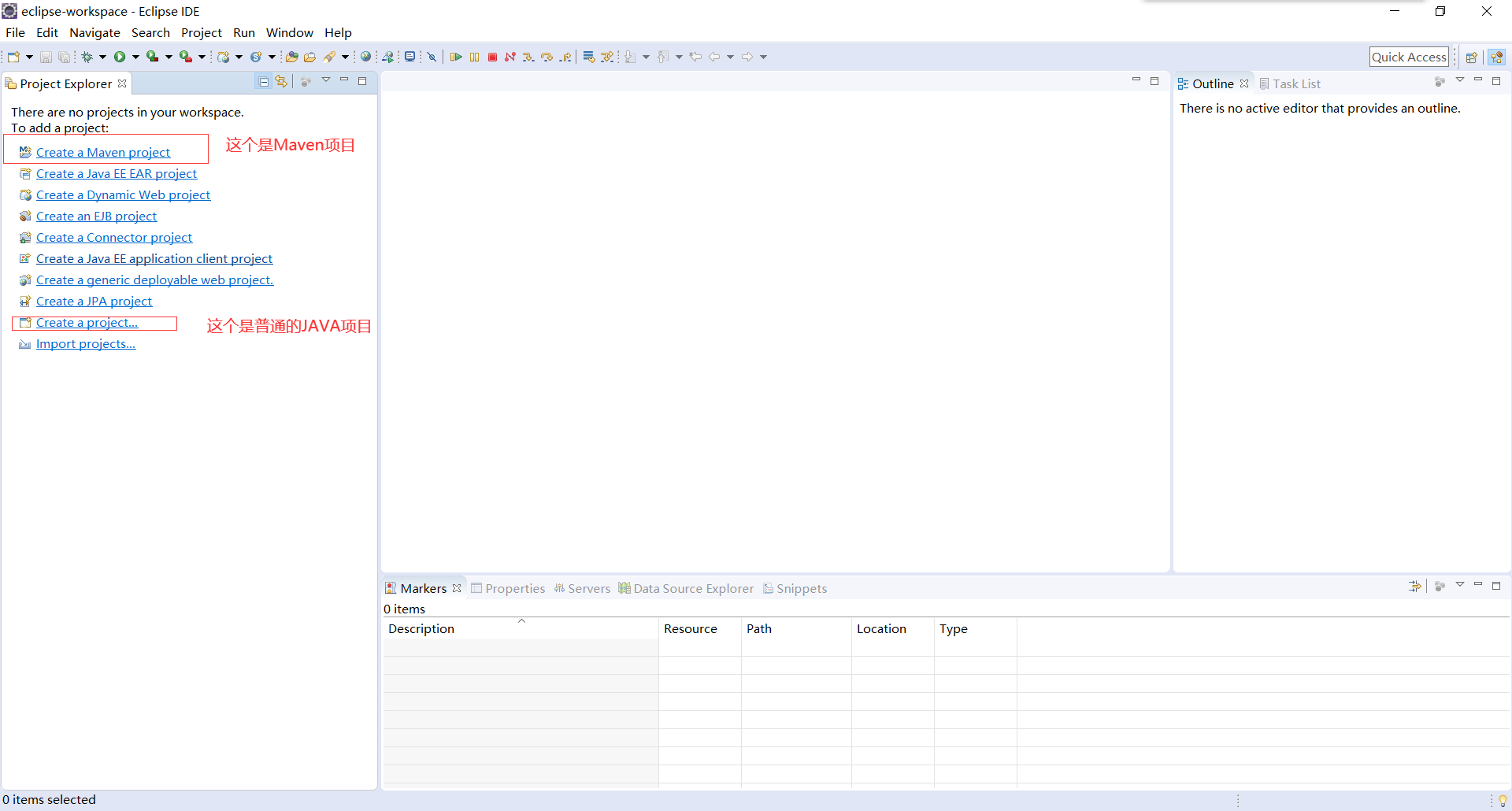
Task: Click the New wizard toolbar icon
Action: [13, 57]
